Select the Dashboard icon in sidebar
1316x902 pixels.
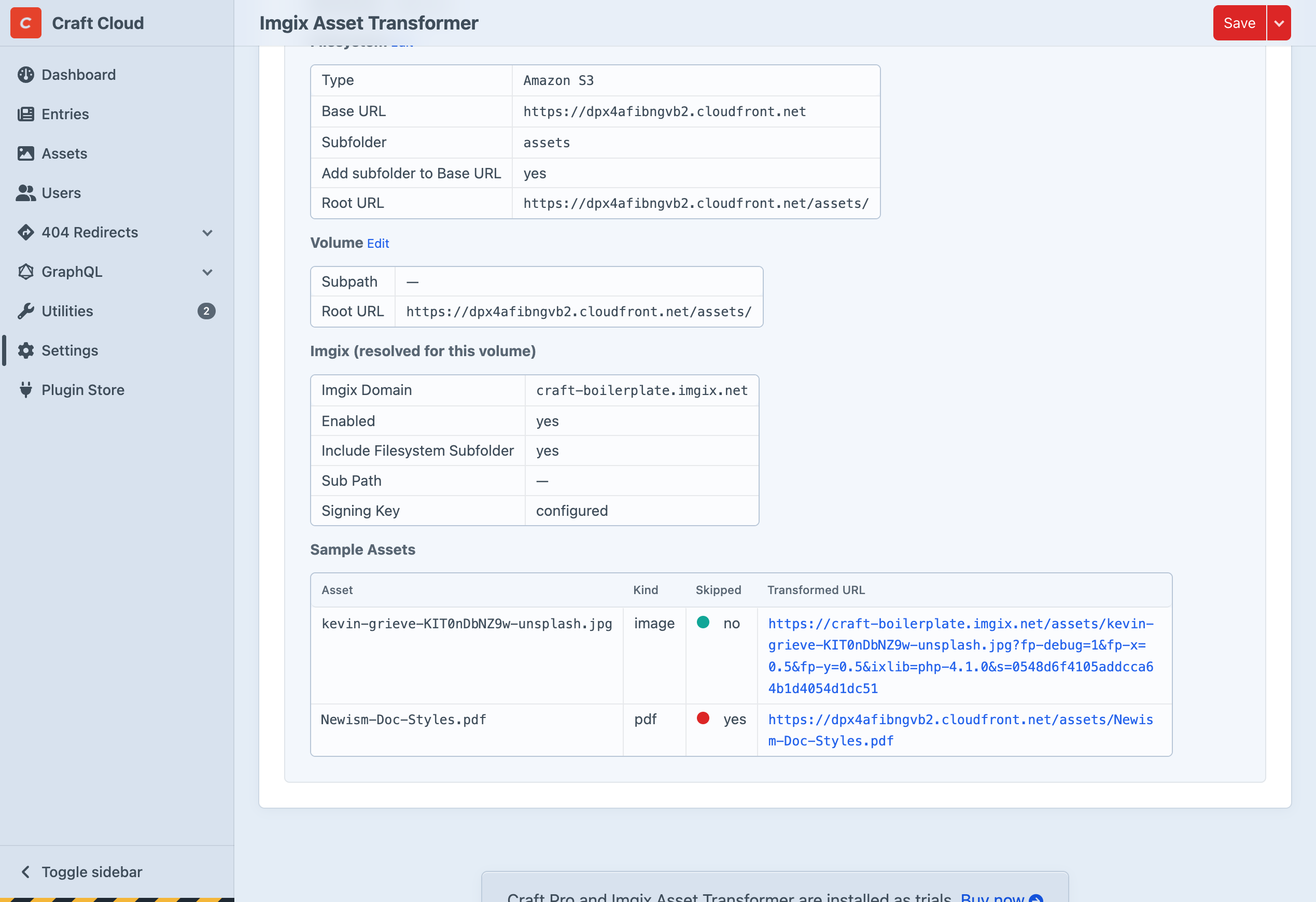click(x=26, y=74)
